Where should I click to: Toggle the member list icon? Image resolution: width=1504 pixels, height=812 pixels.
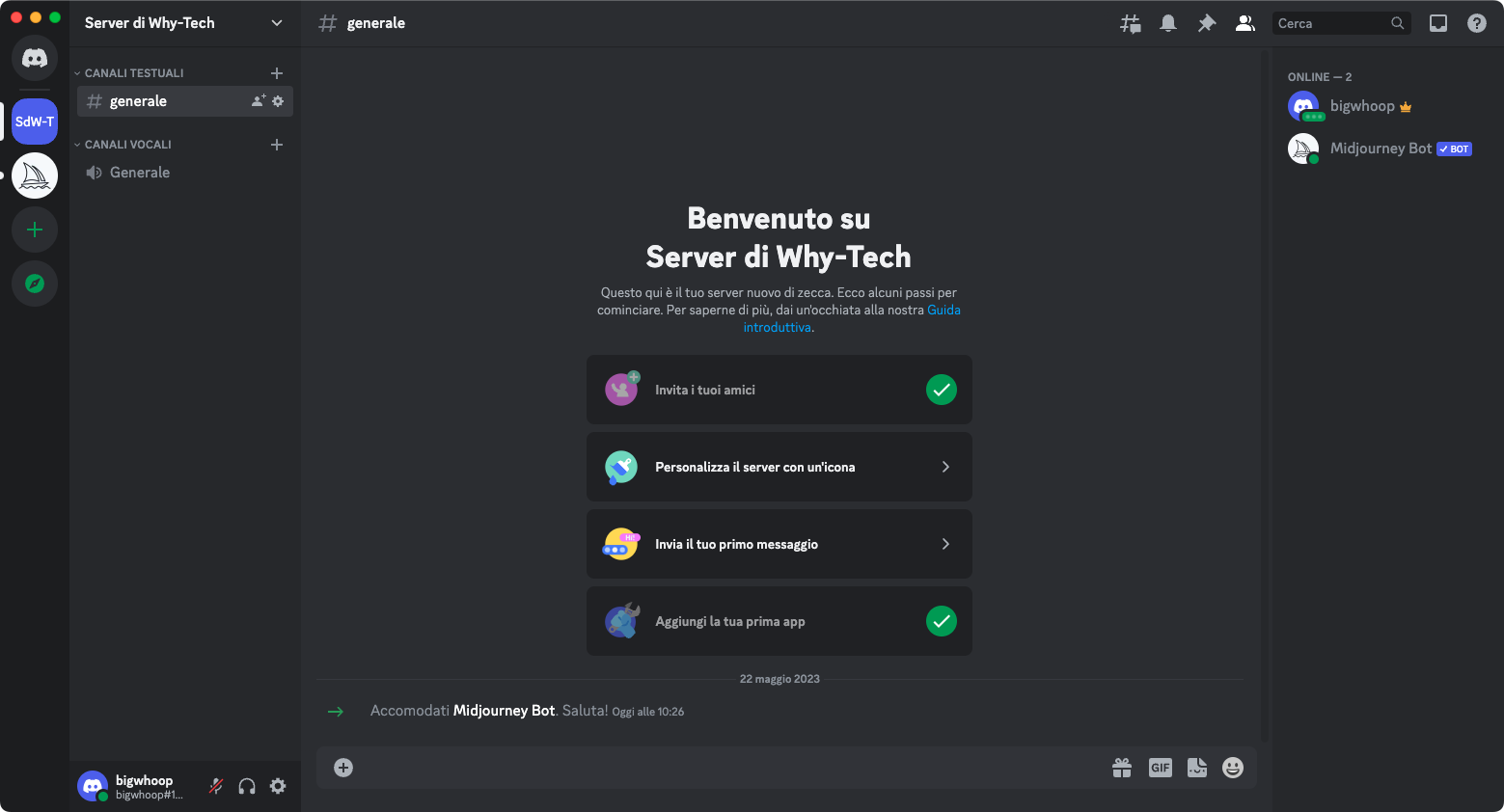click(1245, 23)
